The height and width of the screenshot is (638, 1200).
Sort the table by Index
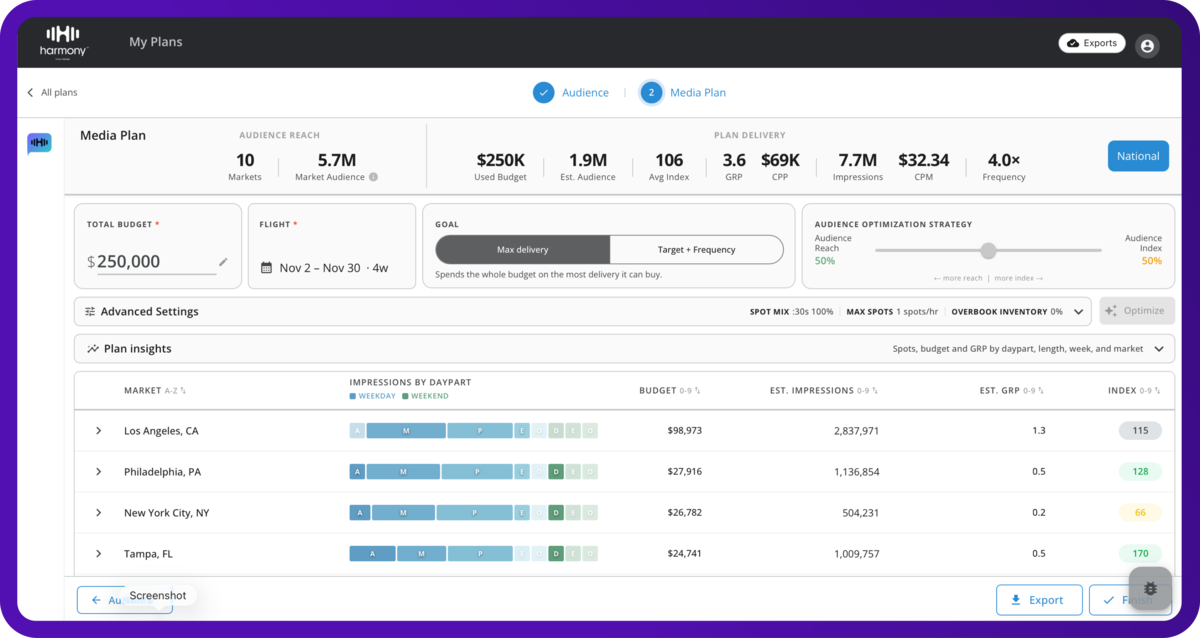1135,390
